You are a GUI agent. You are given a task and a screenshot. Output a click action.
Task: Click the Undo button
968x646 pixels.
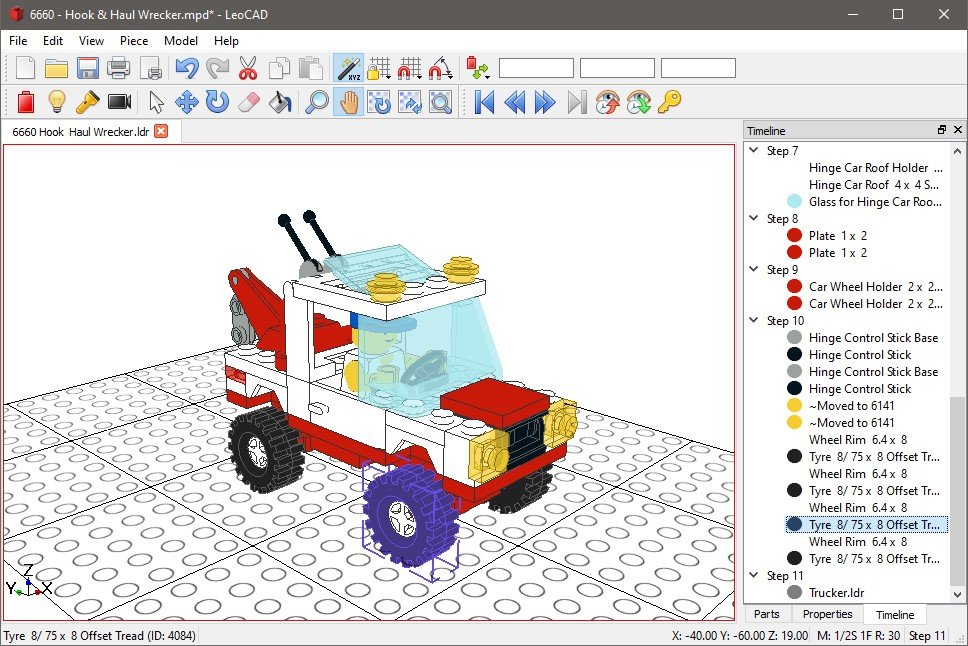pyautogui.click(x=188, y=68)
